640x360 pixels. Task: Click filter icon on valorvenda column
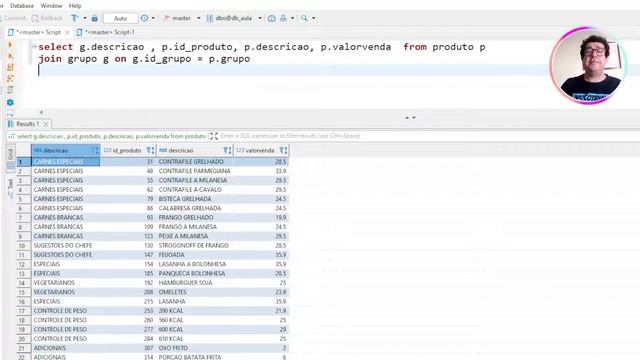point(283,150)
